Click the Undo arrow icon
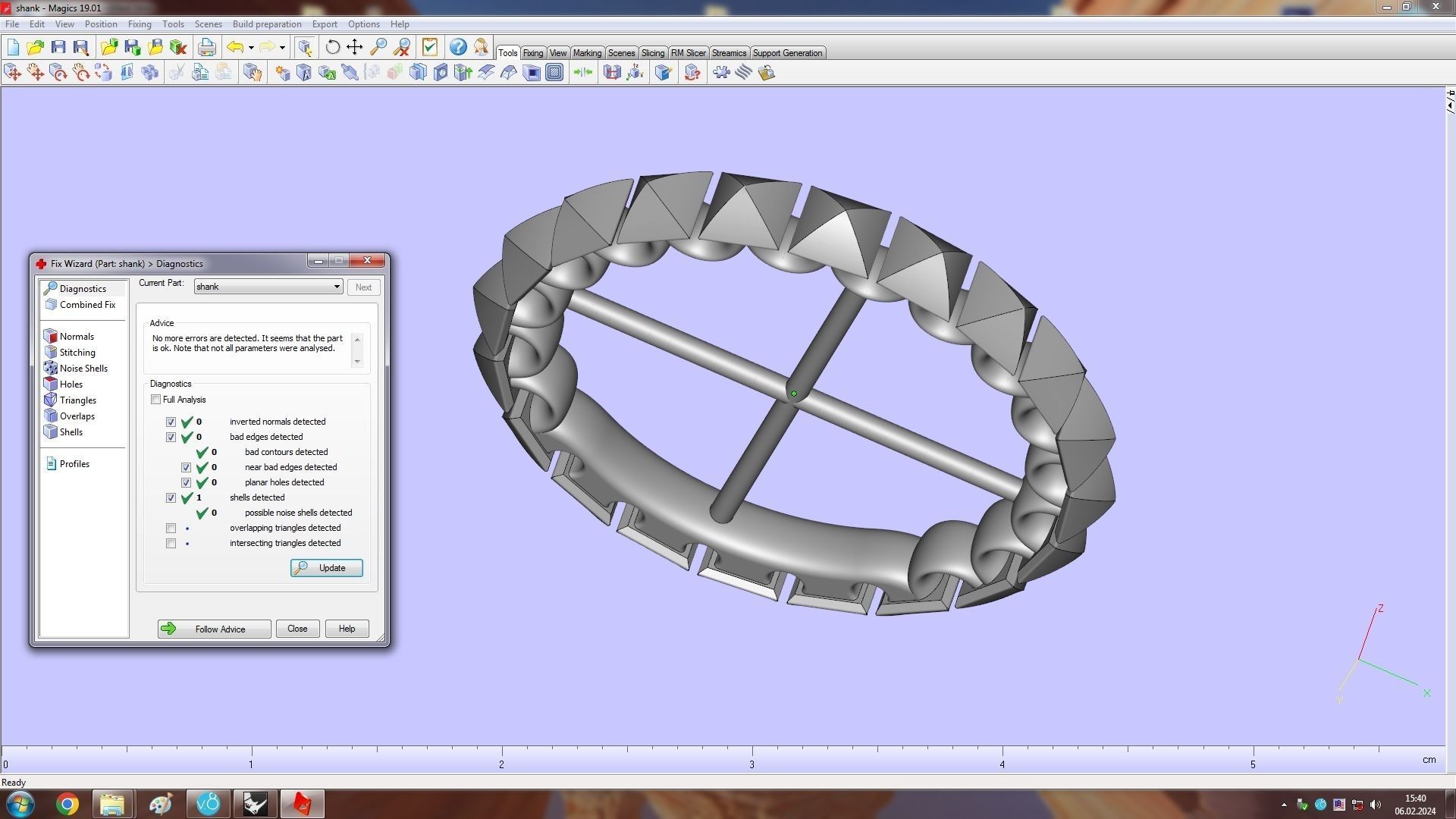The image size is (1456, 819). click(x=235, y=48)
